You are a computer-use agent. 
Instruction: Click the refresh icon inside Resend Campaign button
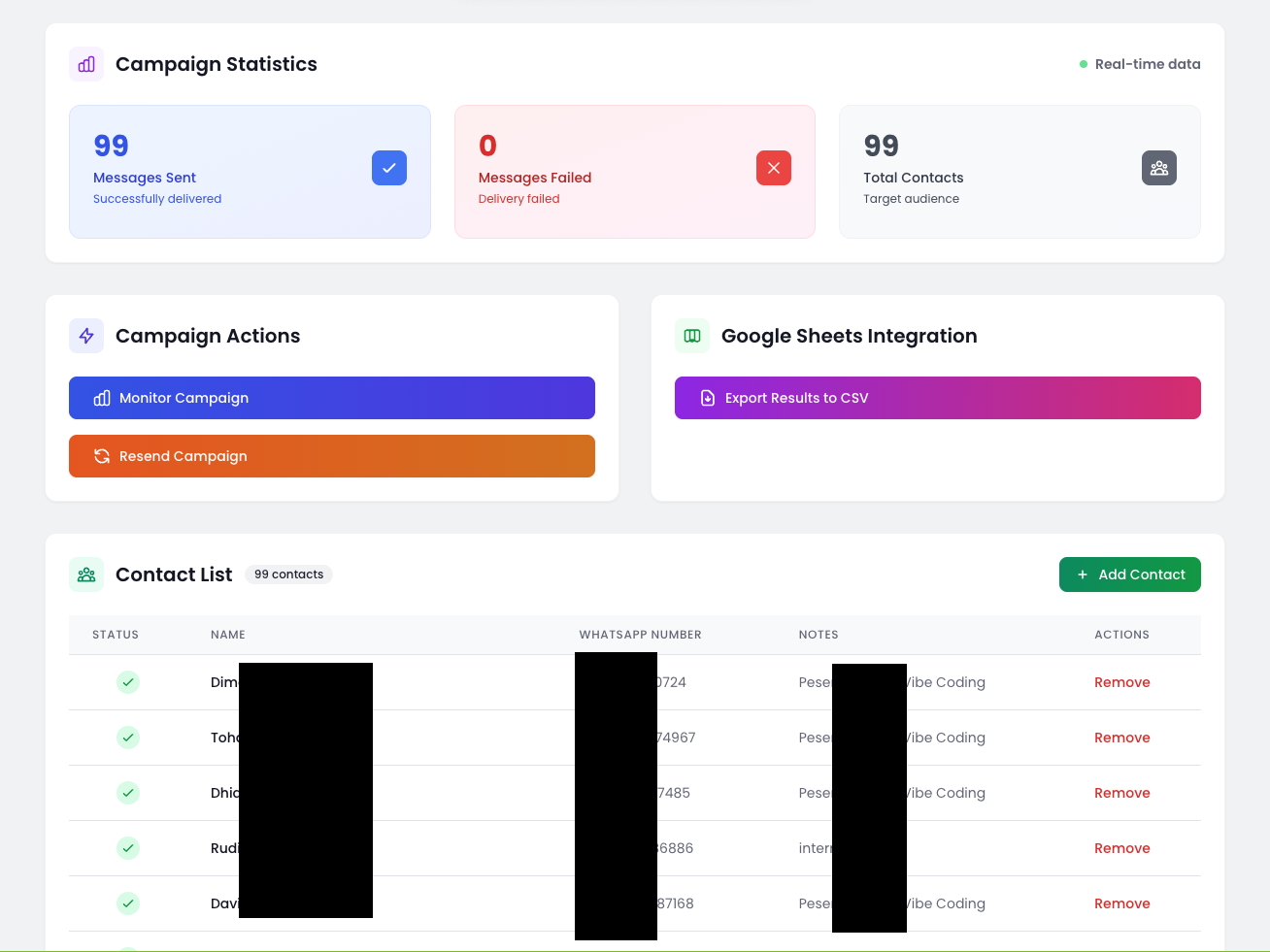coord(102,456)
